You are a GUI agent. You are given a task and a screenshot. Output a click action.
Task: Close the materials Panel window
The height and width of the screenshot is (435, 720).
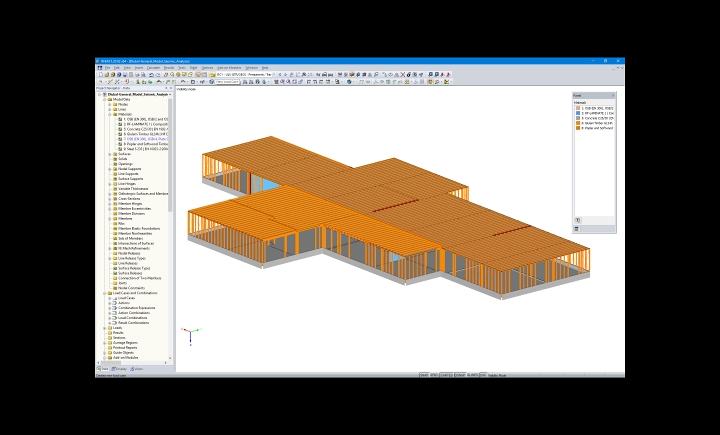pyautogui.click(x=613, y=95)
